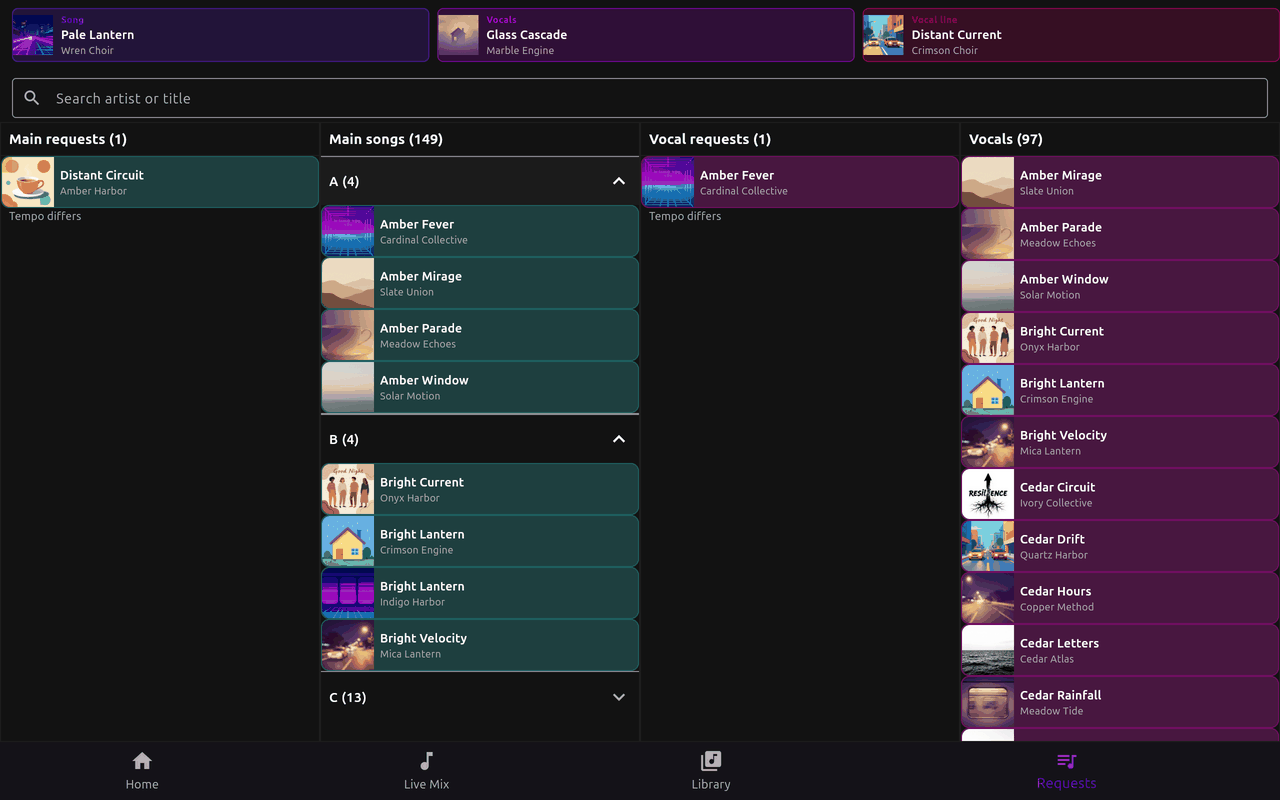Go to the Home tab

(x=142, y=770)
